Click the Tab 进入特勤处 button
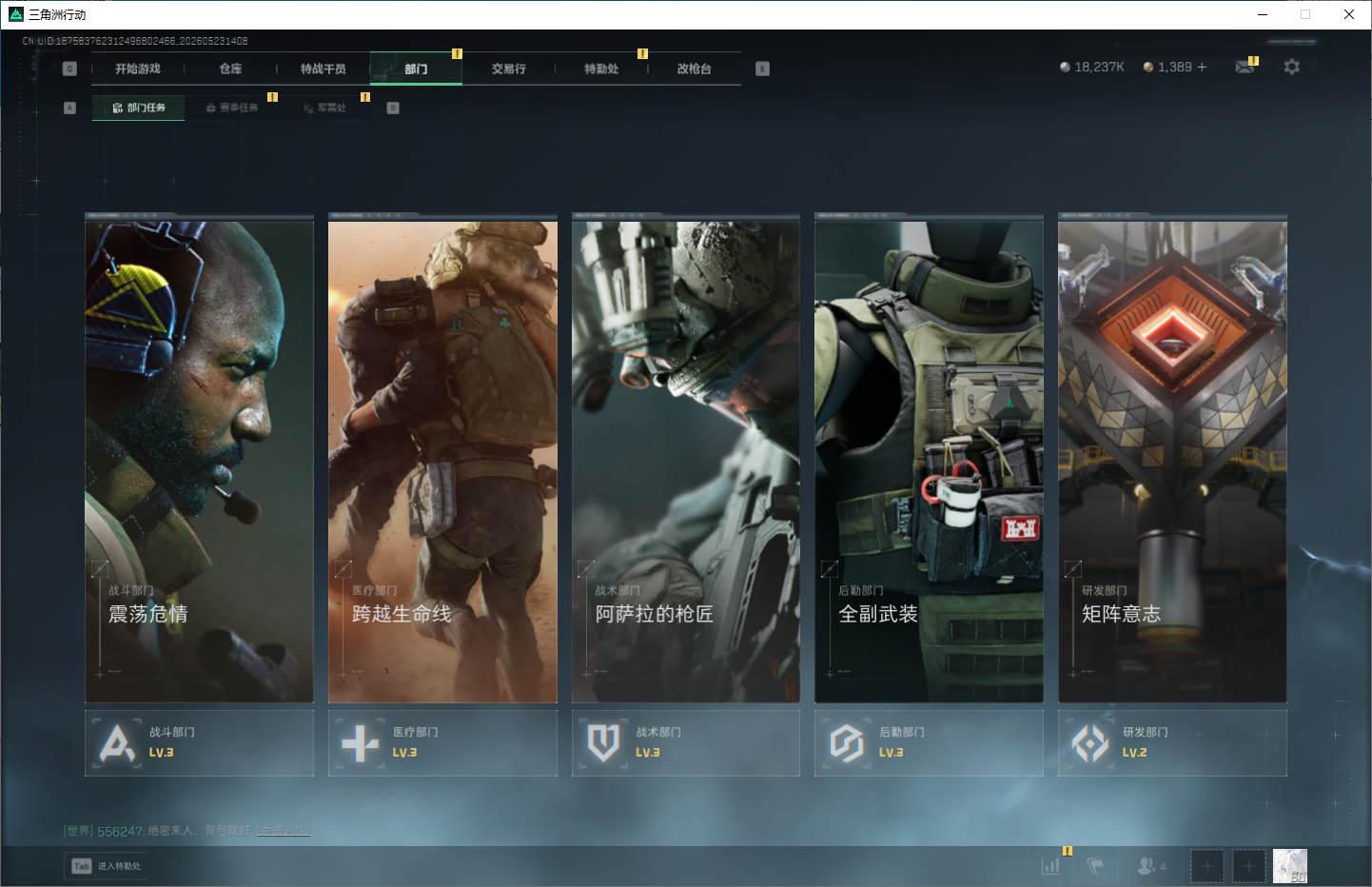1372x887 pixels. (106, 866)
